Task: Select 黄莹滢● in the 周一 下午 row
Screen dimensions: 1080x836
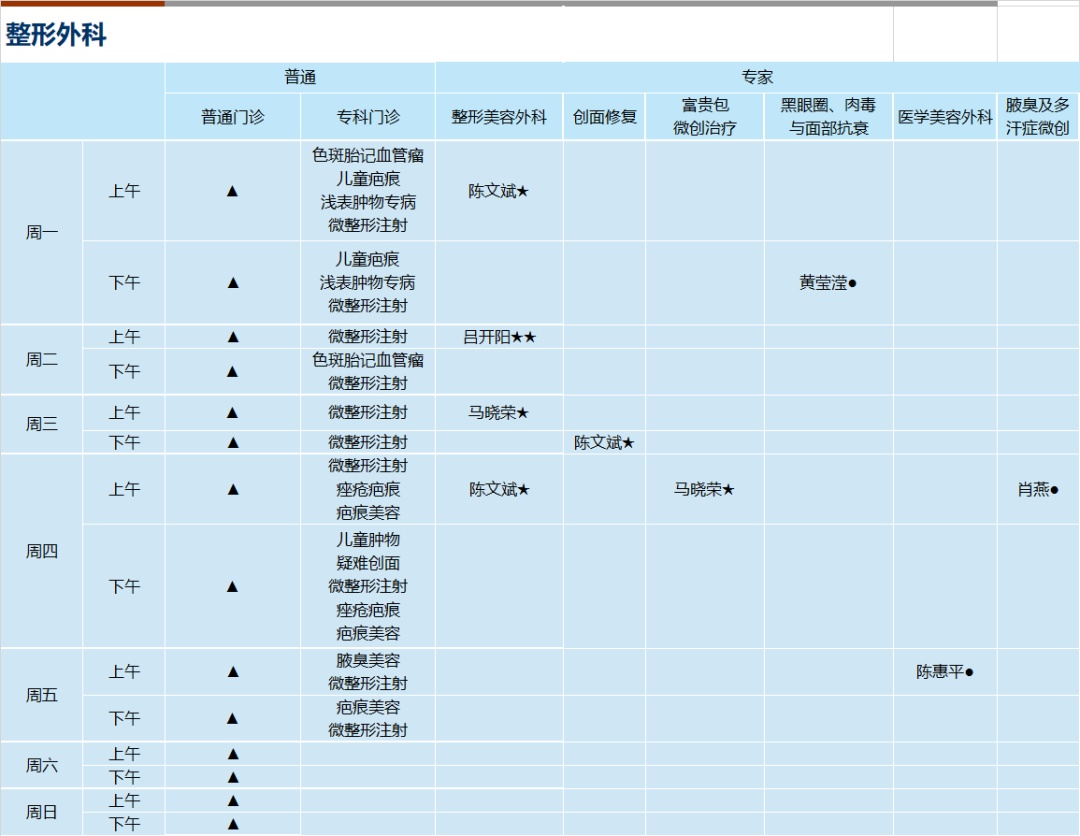Action: click(828, 282)
